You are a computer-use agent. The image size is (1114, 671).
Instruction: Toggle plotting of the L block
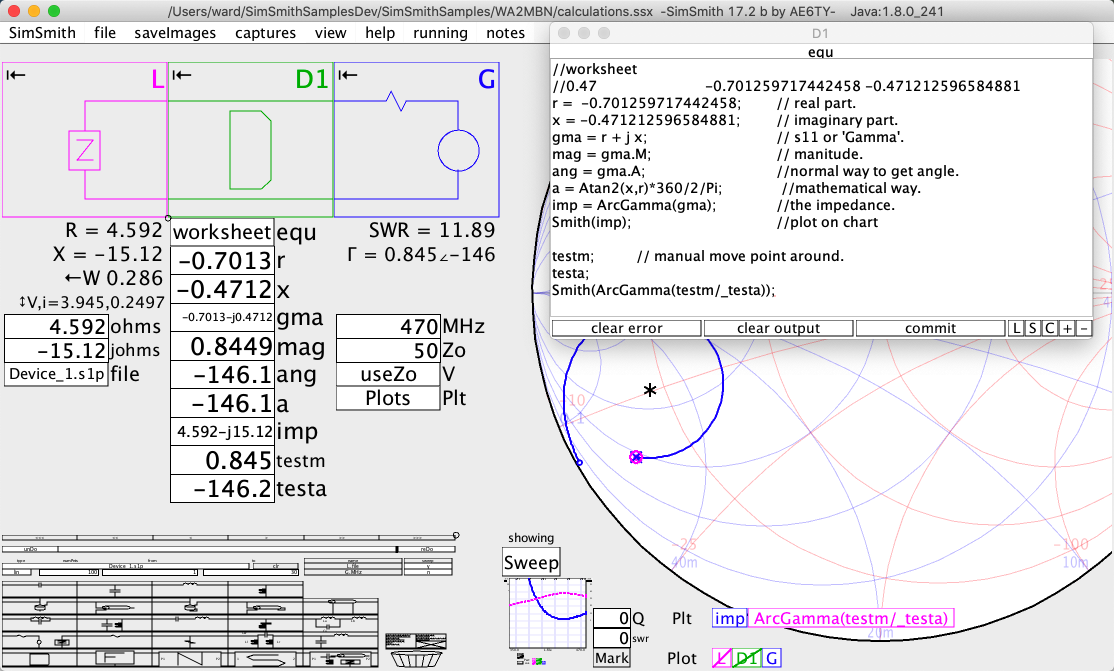(x=721, y=658)
